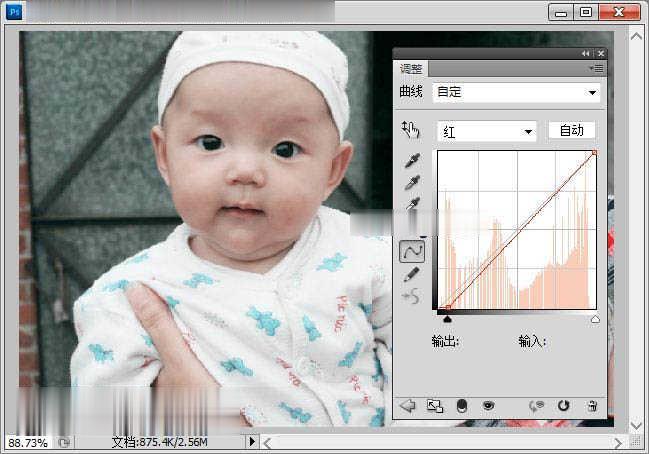The height and width of the screenshot is (454, 649).
Task: Pick the black point eyedropper
Action: coord(412,161)
